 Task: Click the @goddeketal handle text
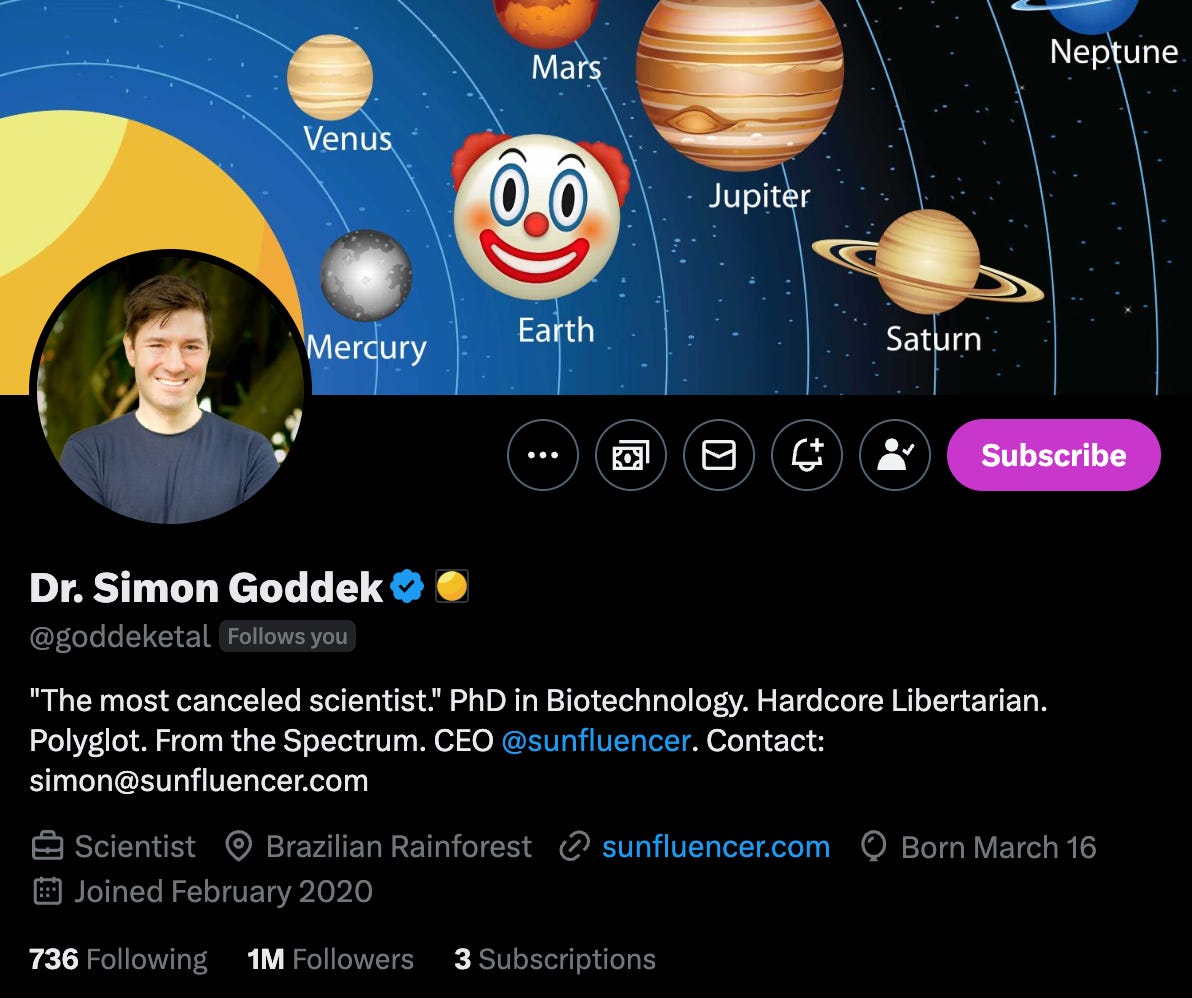coord(119,637)
